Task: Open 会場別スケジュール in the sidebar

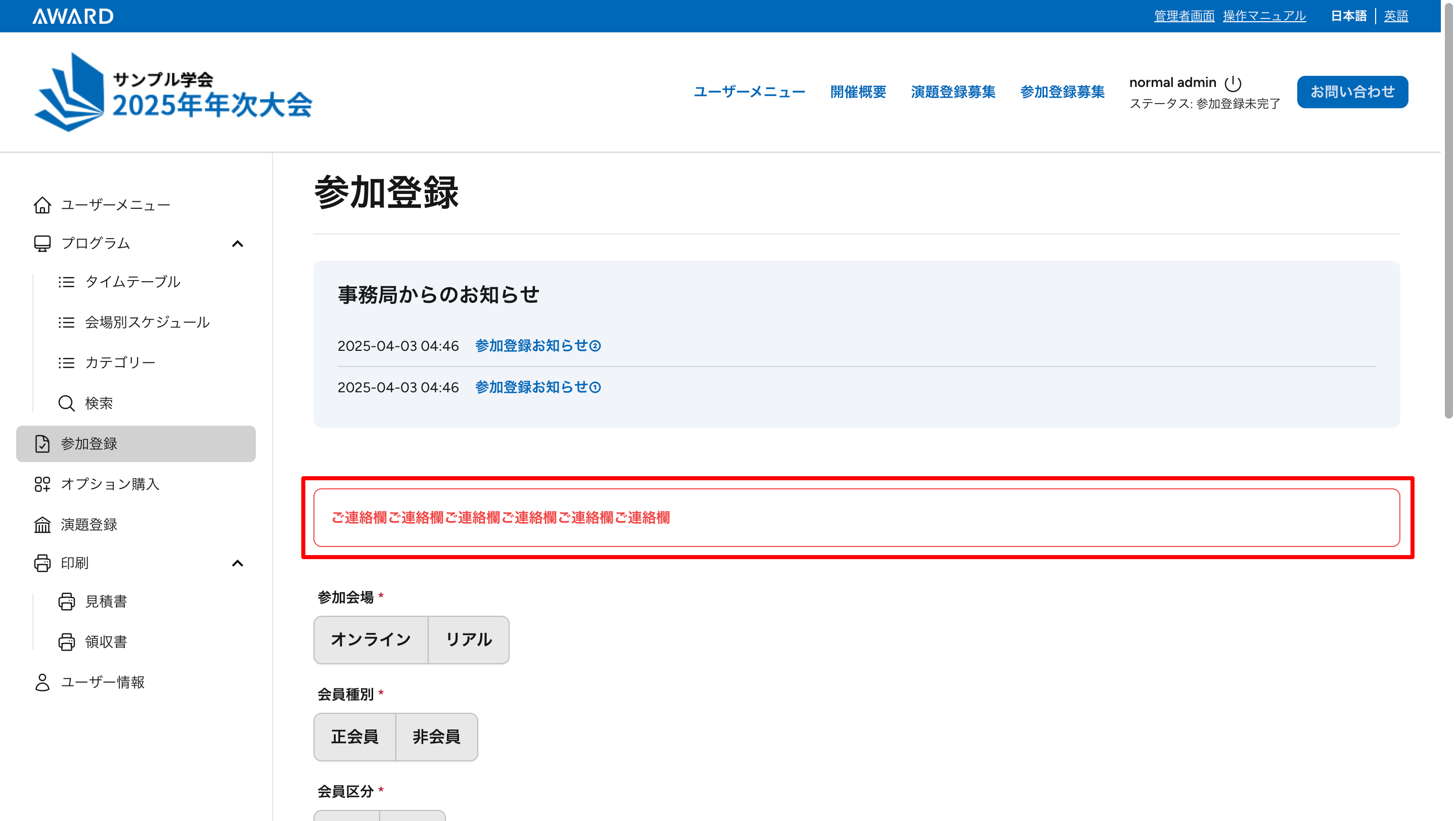Action: 147,323
